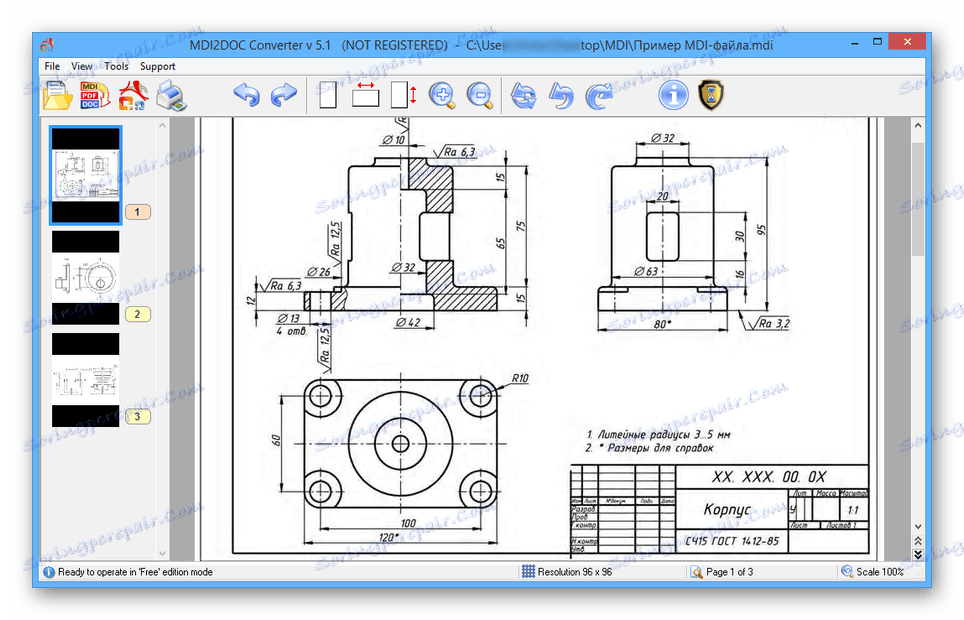Zoom out with the minus magnifier
This screenshot has width=964, height=620.
(480, 95)
